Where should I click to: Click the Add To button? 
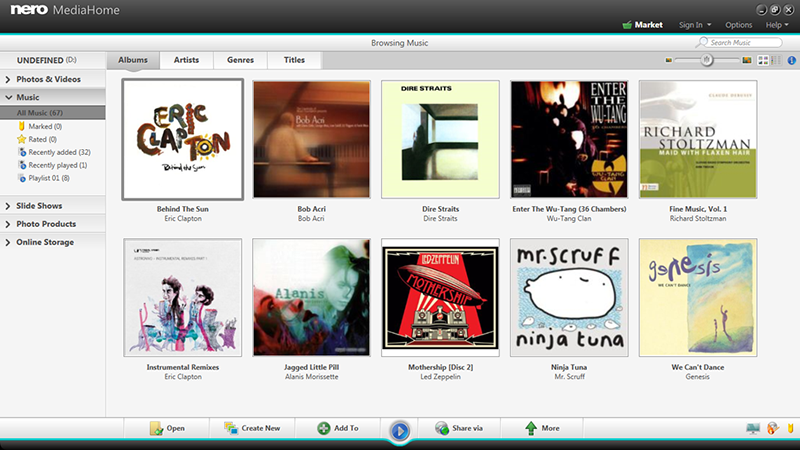(338, 428)
